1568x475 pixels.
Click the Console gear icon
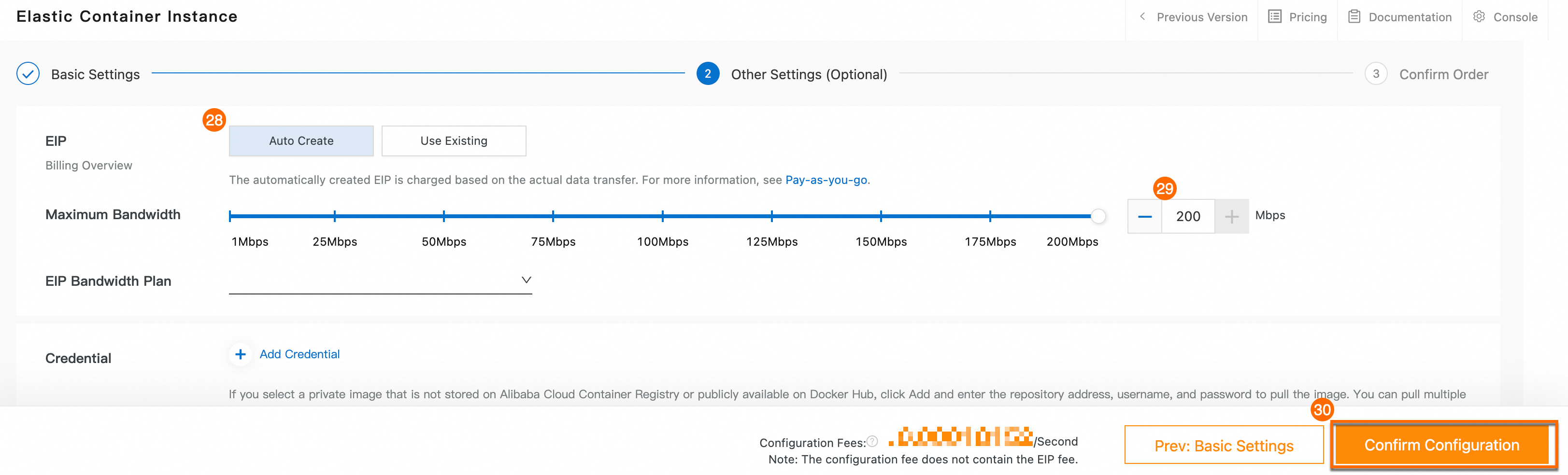click(1479, 16)
